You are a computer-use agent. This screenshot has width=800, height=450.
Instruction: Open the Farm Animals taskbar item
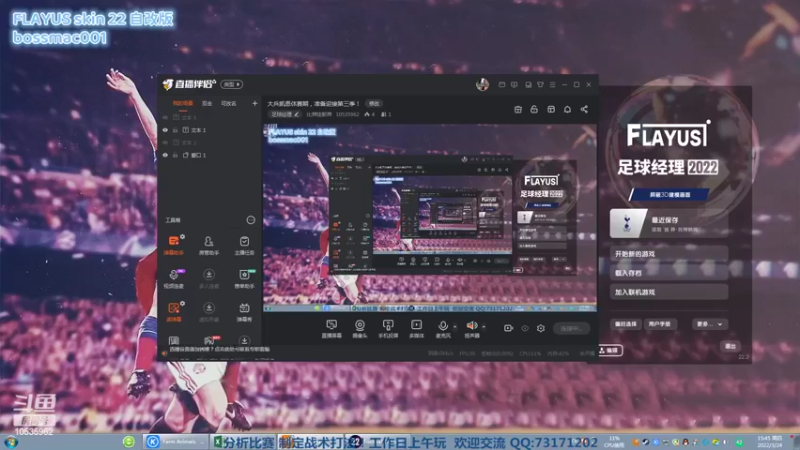[177, 442]
